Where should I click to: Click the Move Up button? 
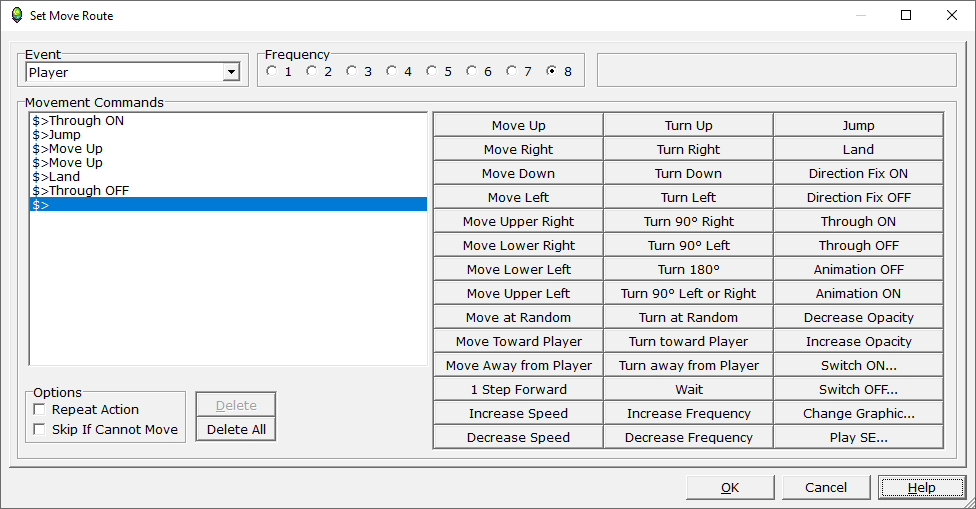point(518,125)
